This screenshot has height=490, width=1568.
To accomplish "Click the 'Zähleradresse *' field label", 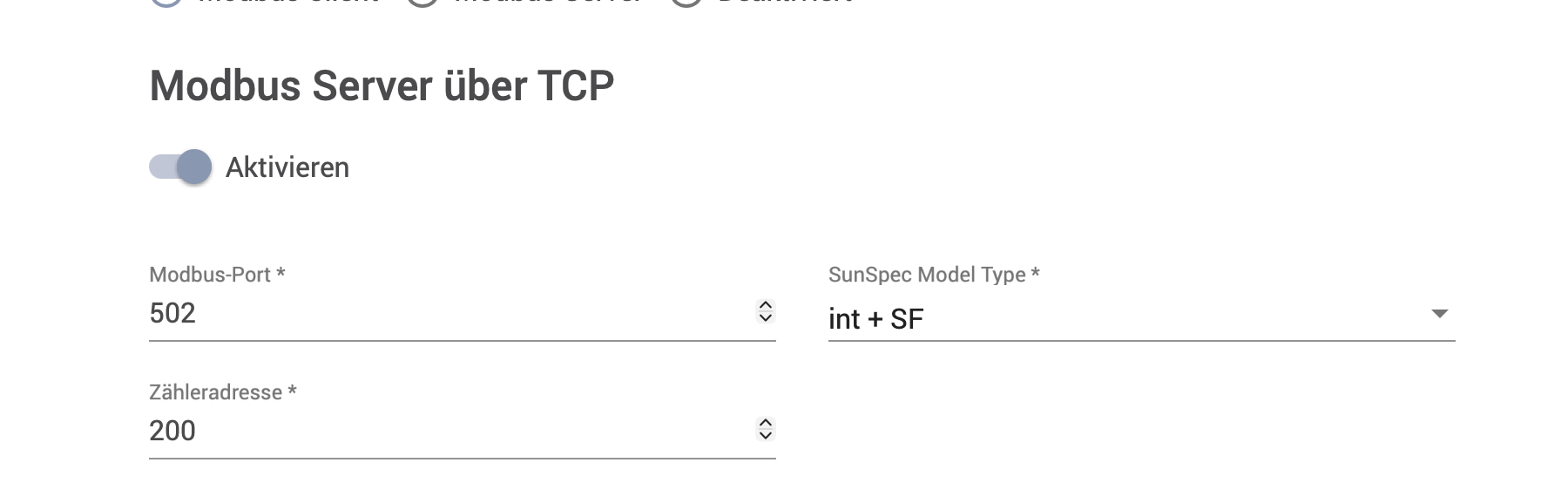I will pyautogui.click(x=223, y=392).
